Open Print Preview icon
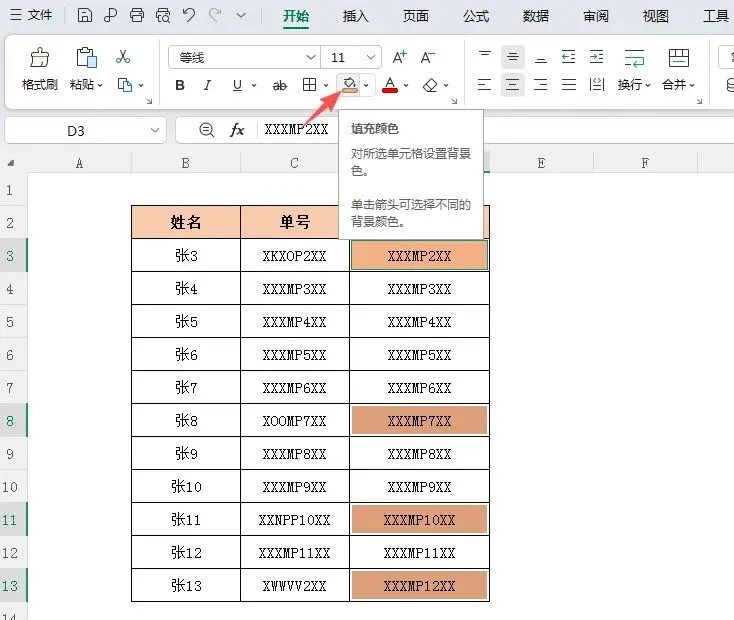This screenshot has width=734, height=620. tap(163, 15)
